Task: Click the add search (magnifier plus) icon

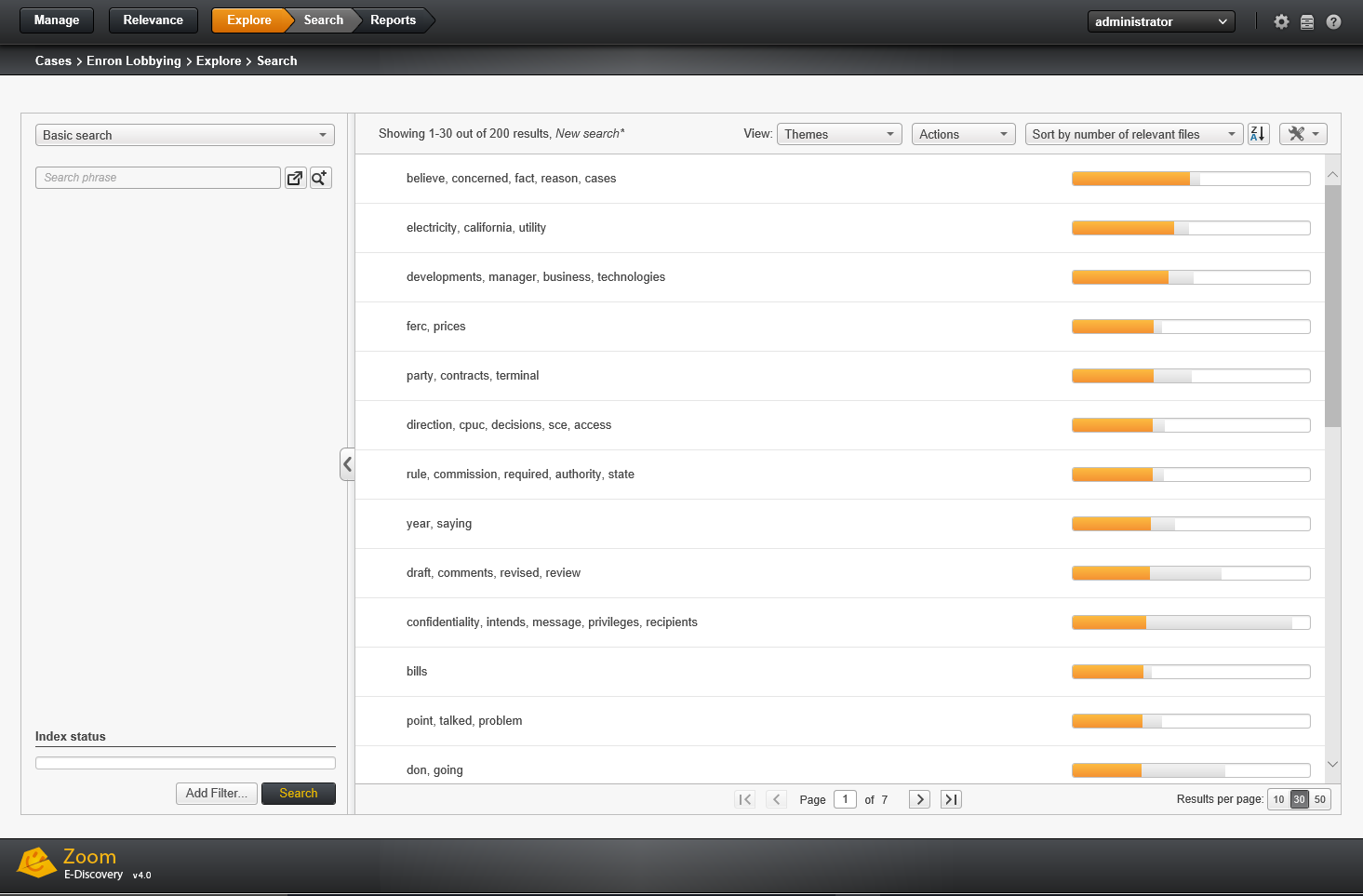Action: pyautogui.click(x=320, y=177)
